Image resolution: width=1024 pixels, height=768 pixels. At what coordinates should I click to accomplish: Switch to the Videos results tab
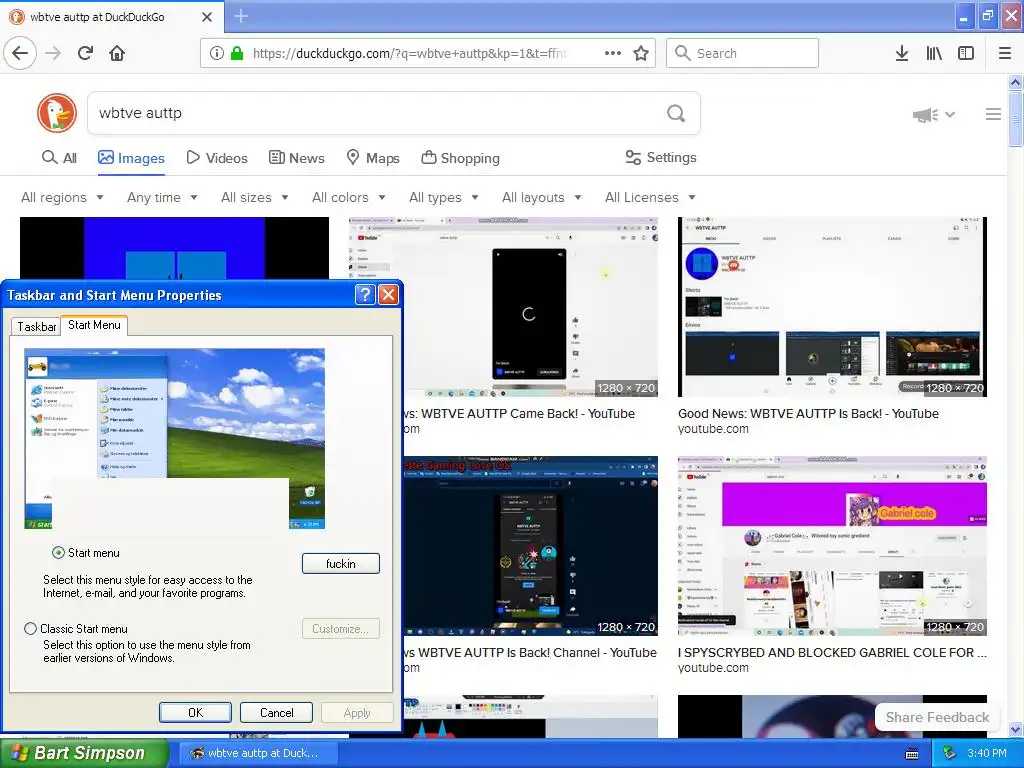(x=217, y=157)
